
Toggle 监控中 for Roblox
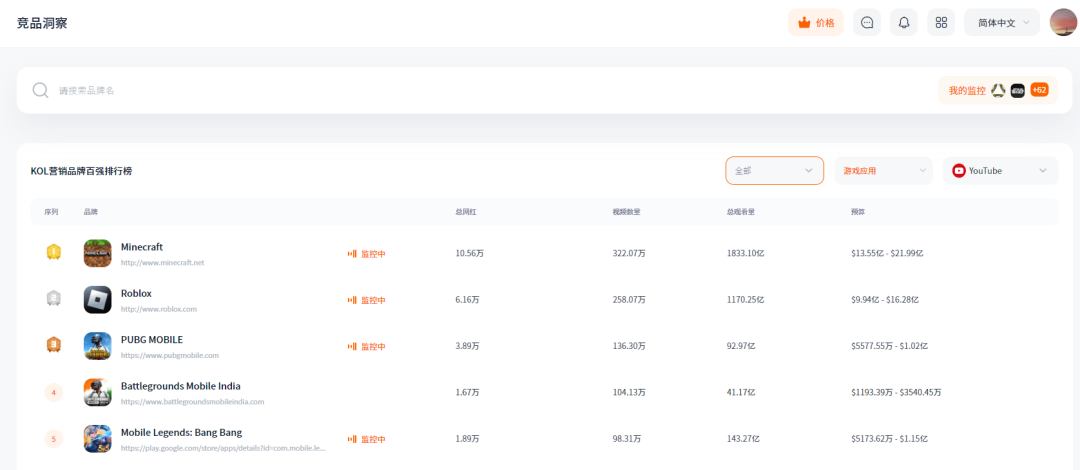coord(366,300)
